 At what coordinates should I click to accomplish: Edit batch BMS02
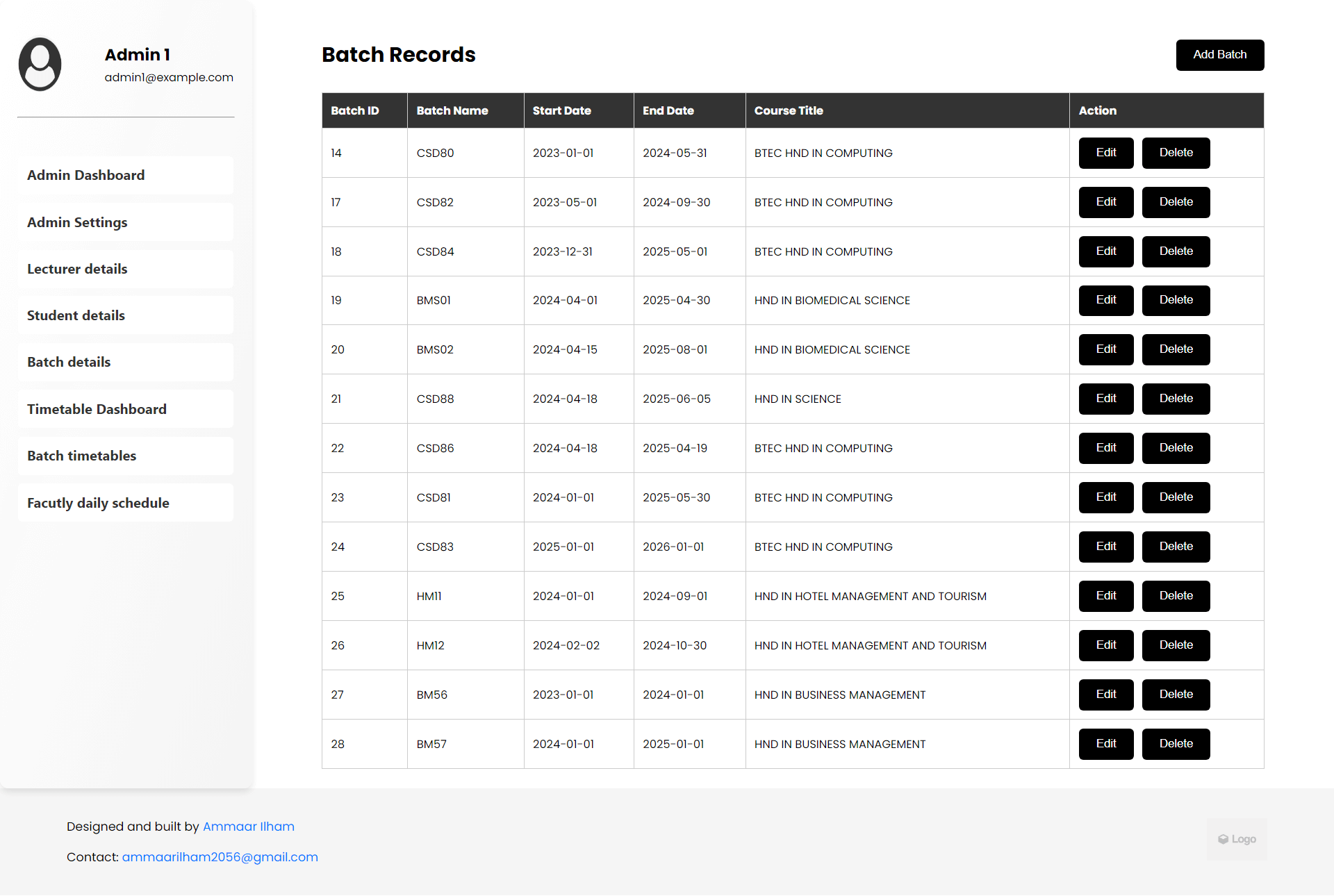click(1106, 349)
